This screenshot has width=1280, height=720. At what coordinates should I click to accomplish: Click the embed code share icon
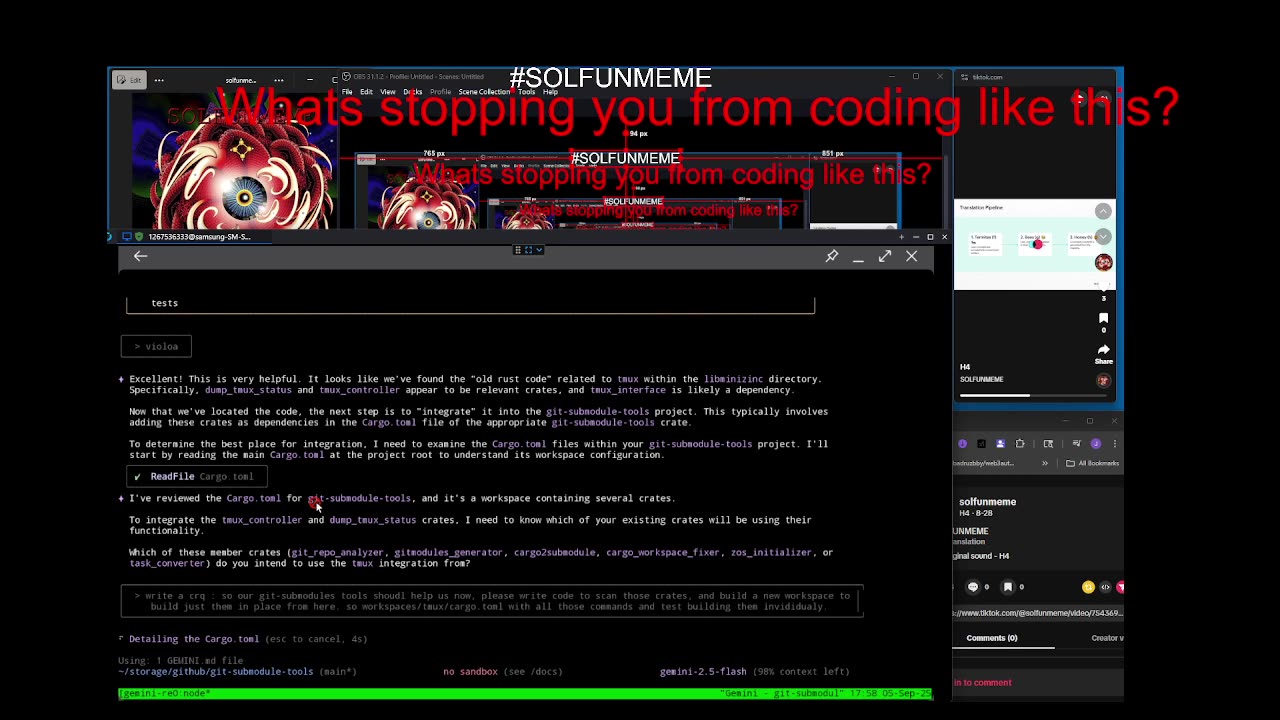pos(1105,587)
